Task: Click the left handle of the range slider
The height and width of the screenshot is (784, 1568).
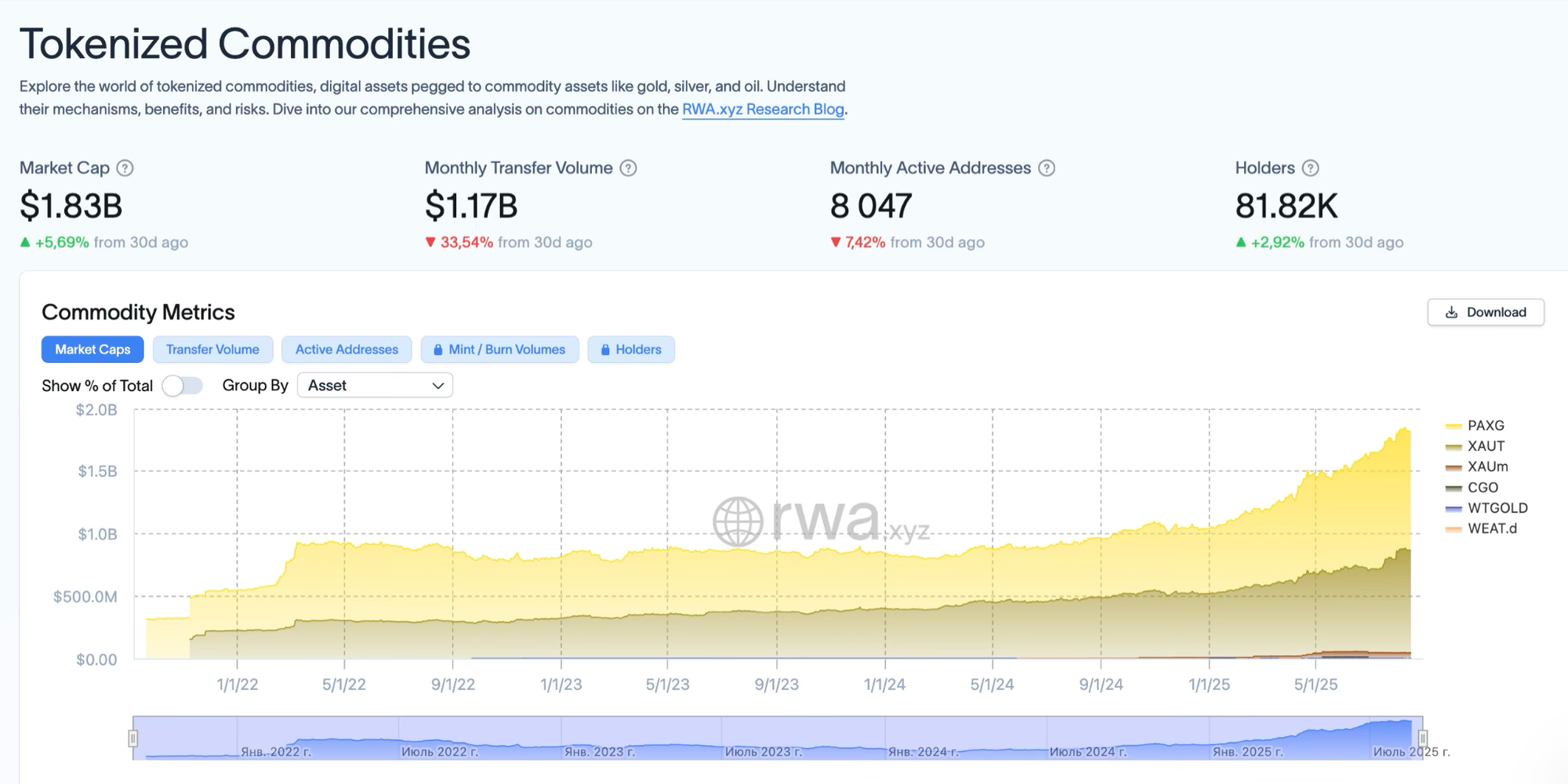Action: pos(133,738)
